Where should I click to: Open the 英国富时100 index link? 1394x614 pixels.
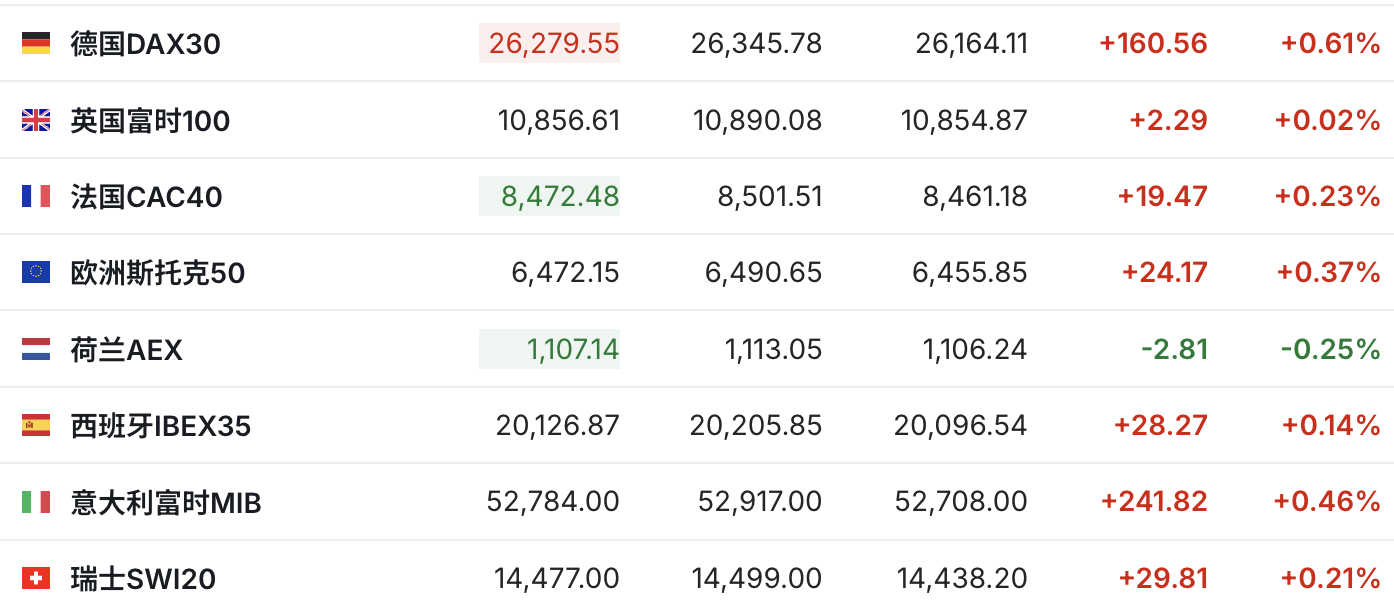point(150,121)
